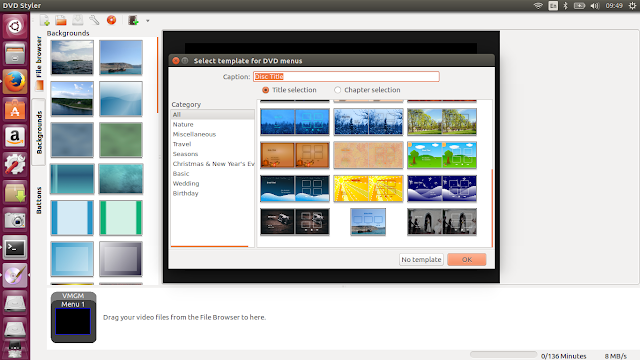Image resolution: width=640 pixels, height=360 pixels.
Task: Choose the cartoon green tree template
Action: (x=442, y=155)
